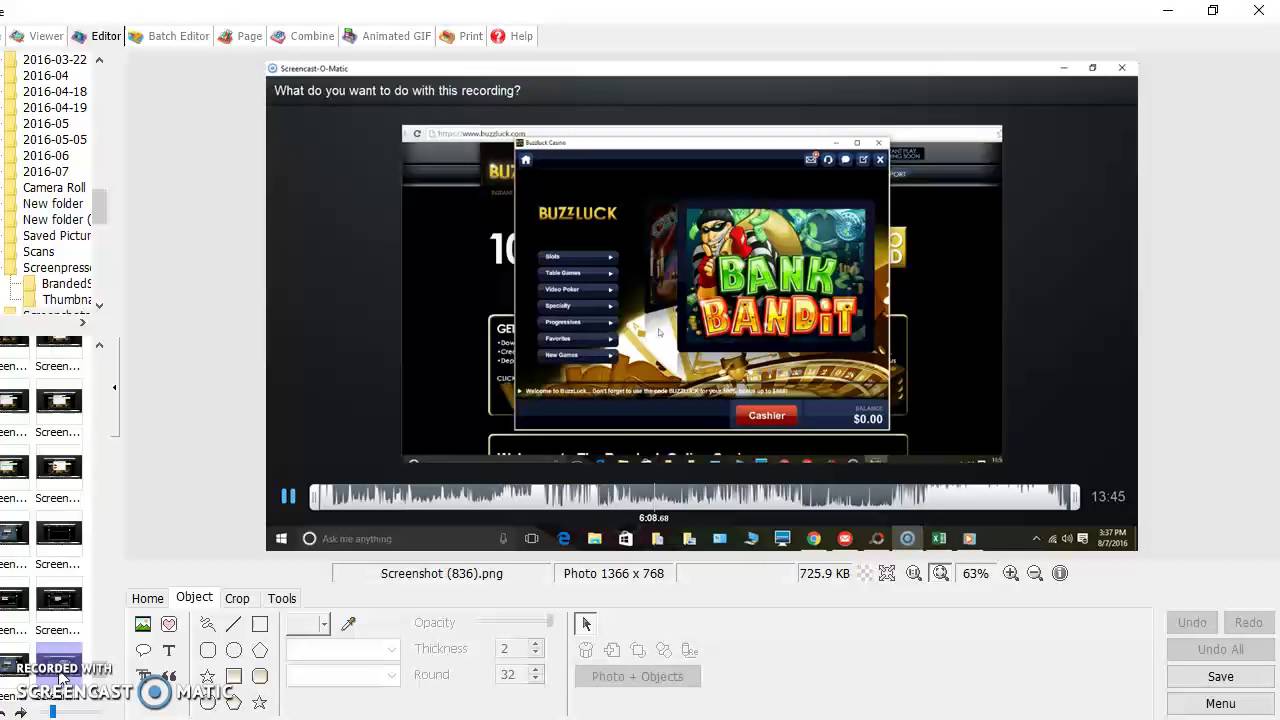Switch to the Viewer tab
The width and height of the screenshot is (1280, 720).
37,36
